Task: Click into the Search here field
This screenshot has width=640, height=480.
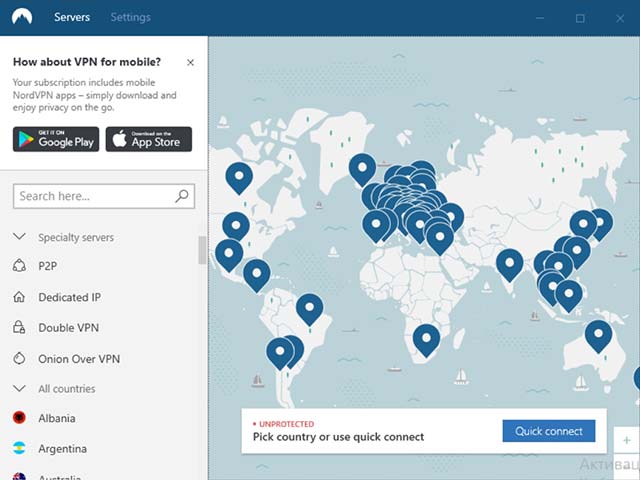Action: (104, 196)
